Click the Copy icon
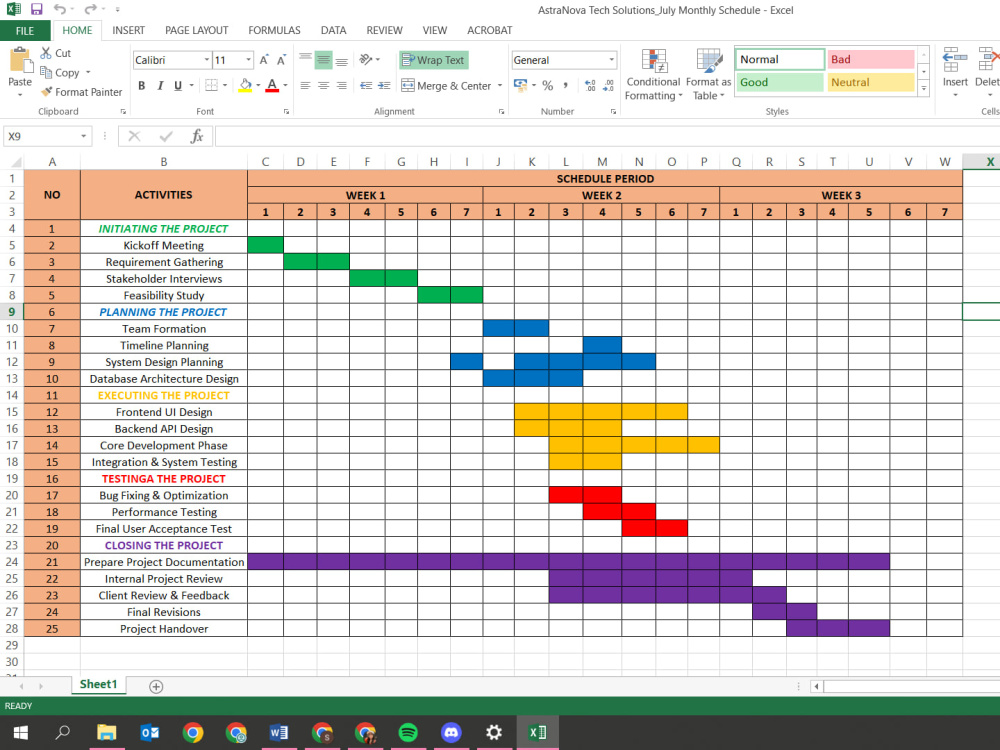This screenshot has height=750, width=1000. 46,72
